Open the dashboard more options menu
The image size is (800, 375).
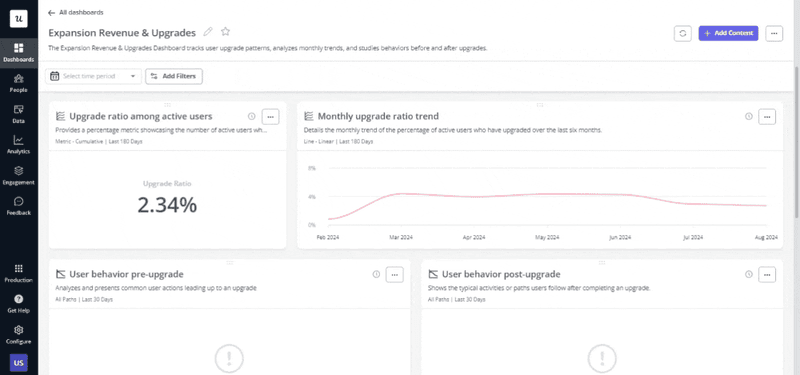(x=774, y=33)
